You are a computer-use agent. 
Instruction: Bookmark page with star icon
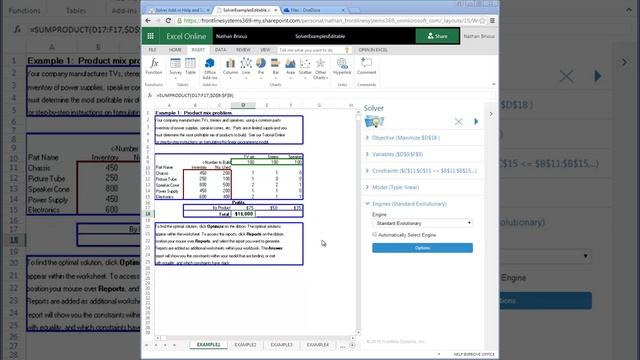(x=482, y=20)
